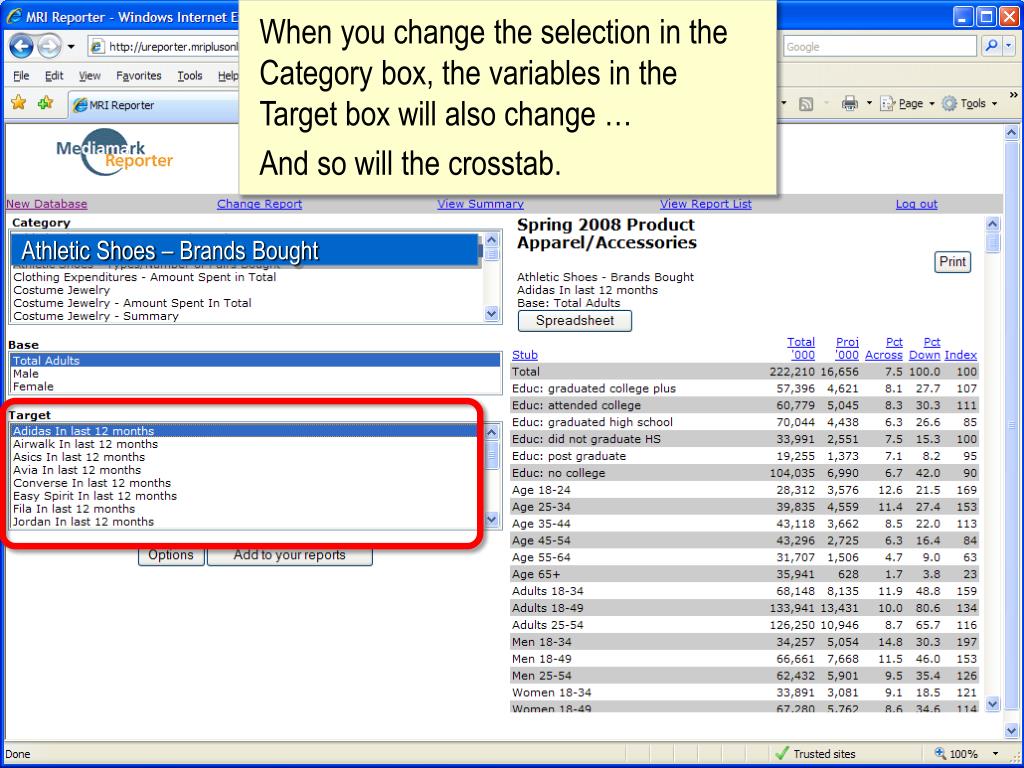Image resolution: width=1024 pixels, height=768 pixels.
Task: Expand the toolbar overflow chevron
Action: click(1013, 95)
